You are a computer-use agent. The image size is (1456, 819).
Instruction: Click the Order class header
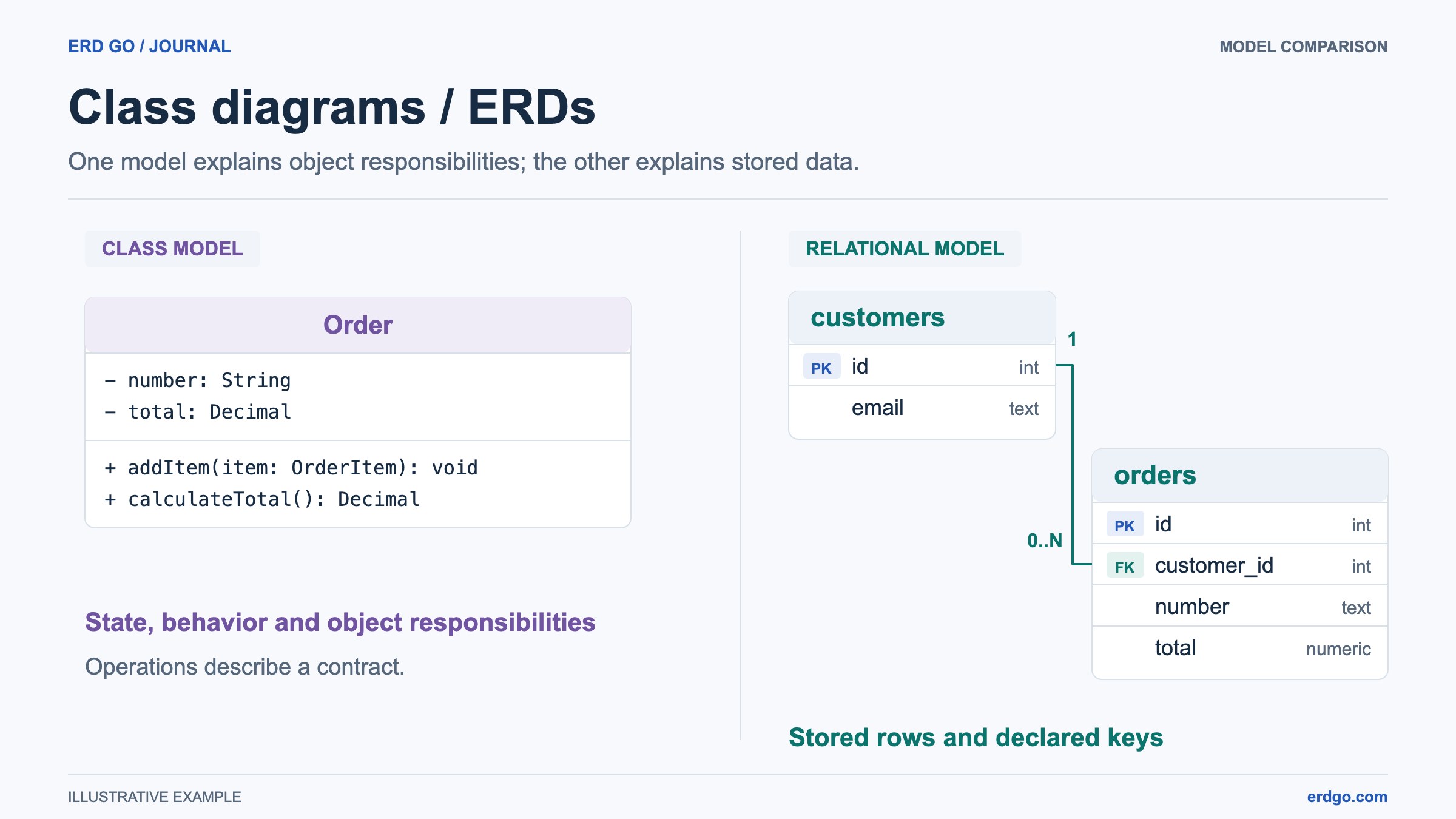[358, 325]
